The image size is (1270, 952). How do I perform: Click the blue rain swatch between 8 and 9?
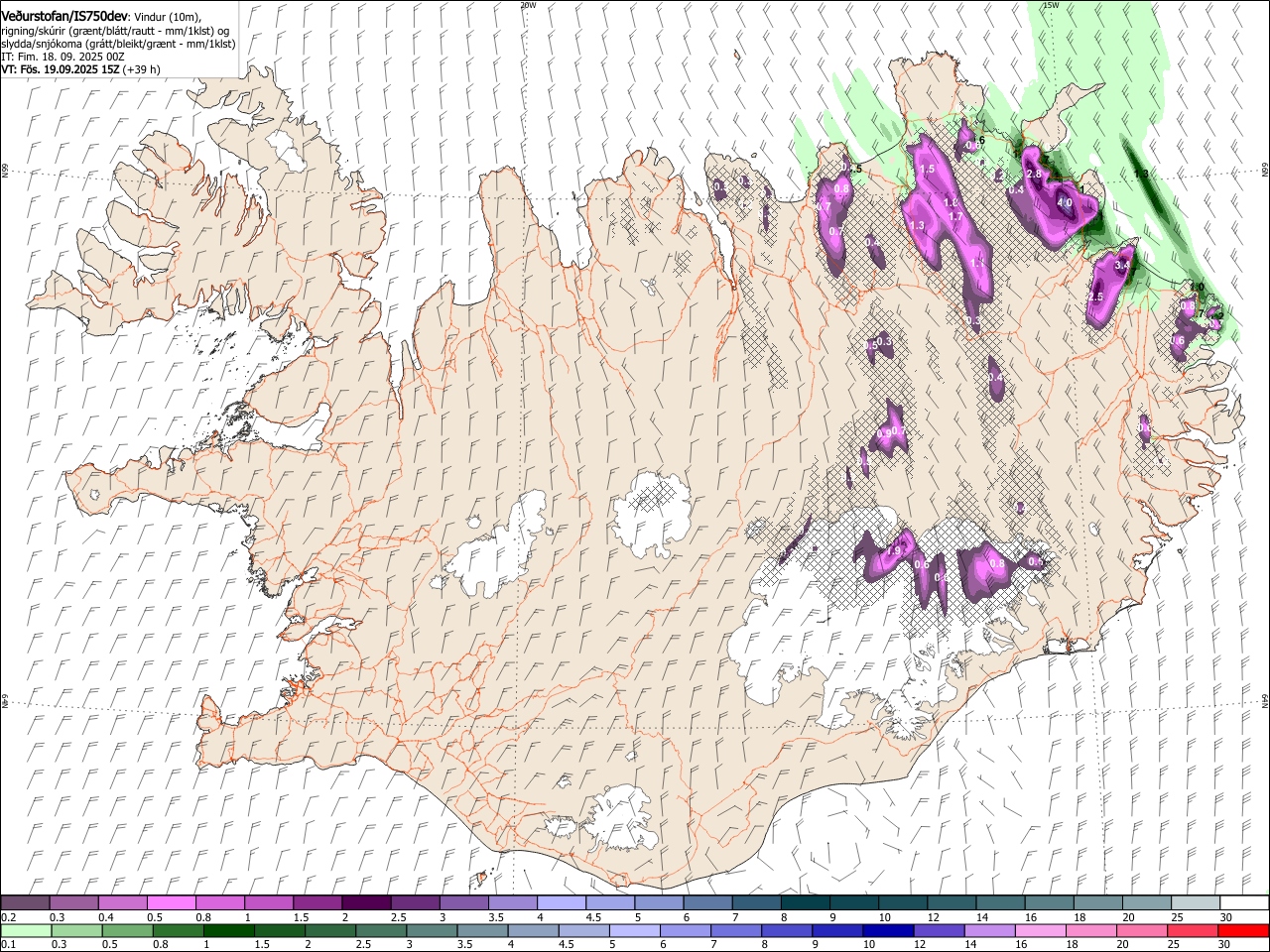(786, 931)
